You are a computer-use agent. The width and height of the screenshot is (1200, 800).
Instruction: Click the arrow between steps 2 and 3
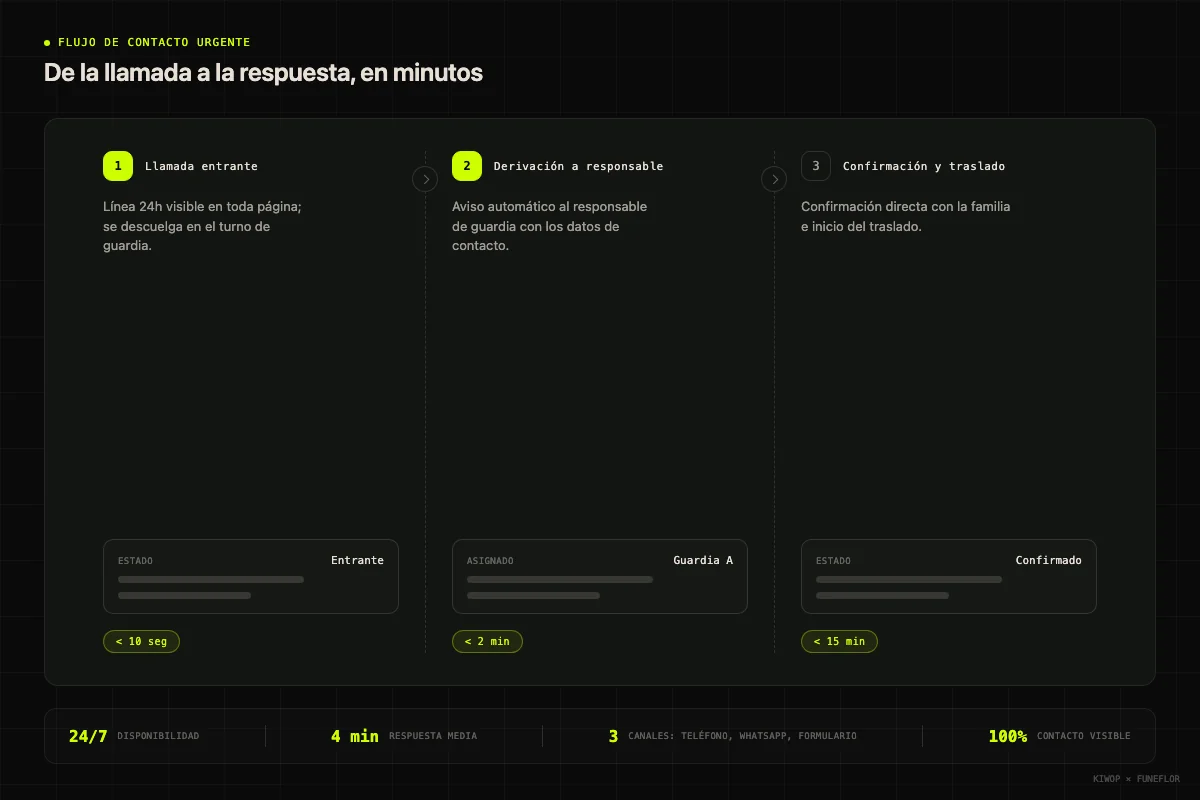coord(774,179)
